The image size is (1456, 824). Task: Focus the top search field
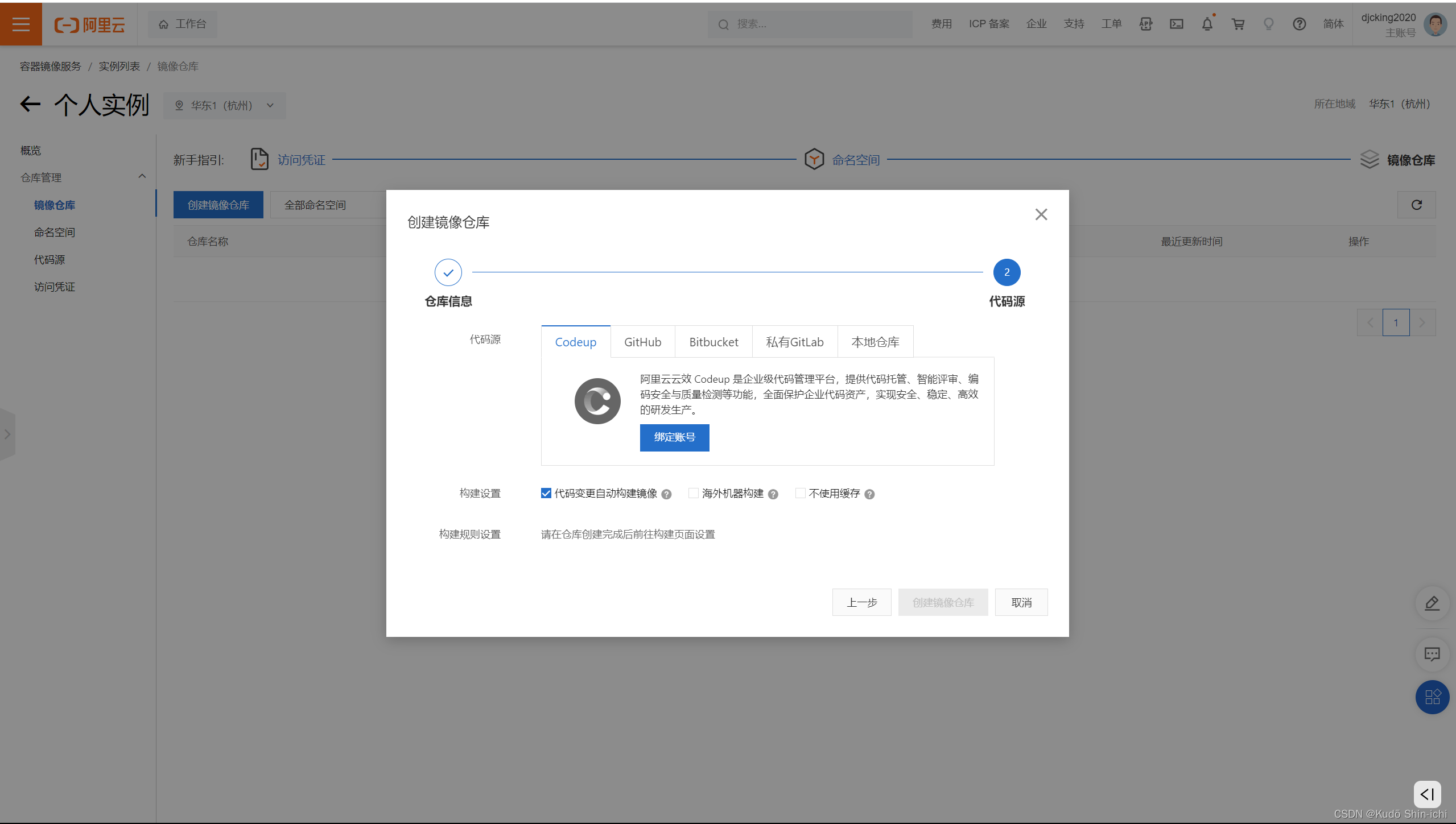tap(810, 24)
